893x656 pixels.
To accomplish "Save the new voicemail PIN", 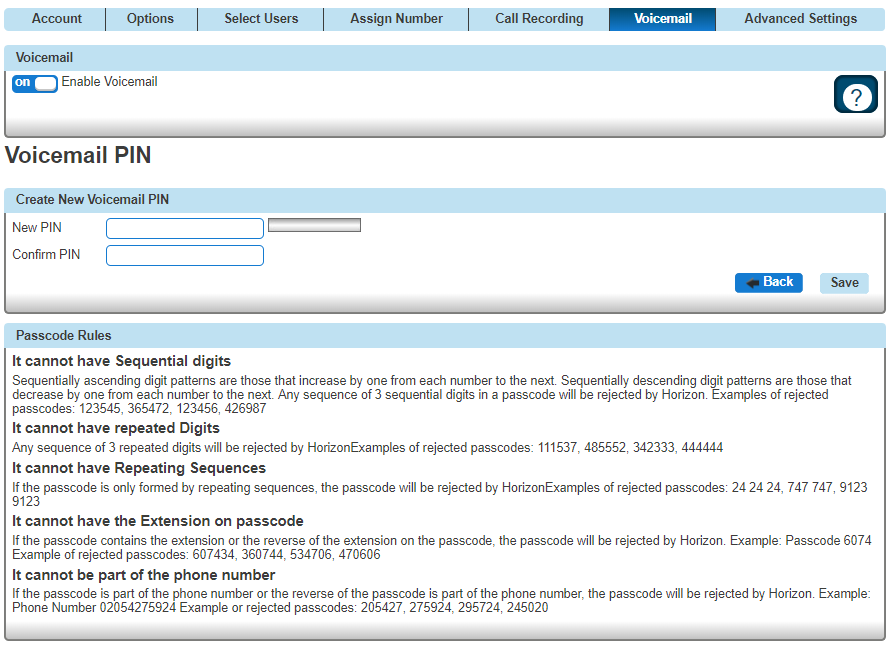I will pyautogui.click(x=844, y=283).
